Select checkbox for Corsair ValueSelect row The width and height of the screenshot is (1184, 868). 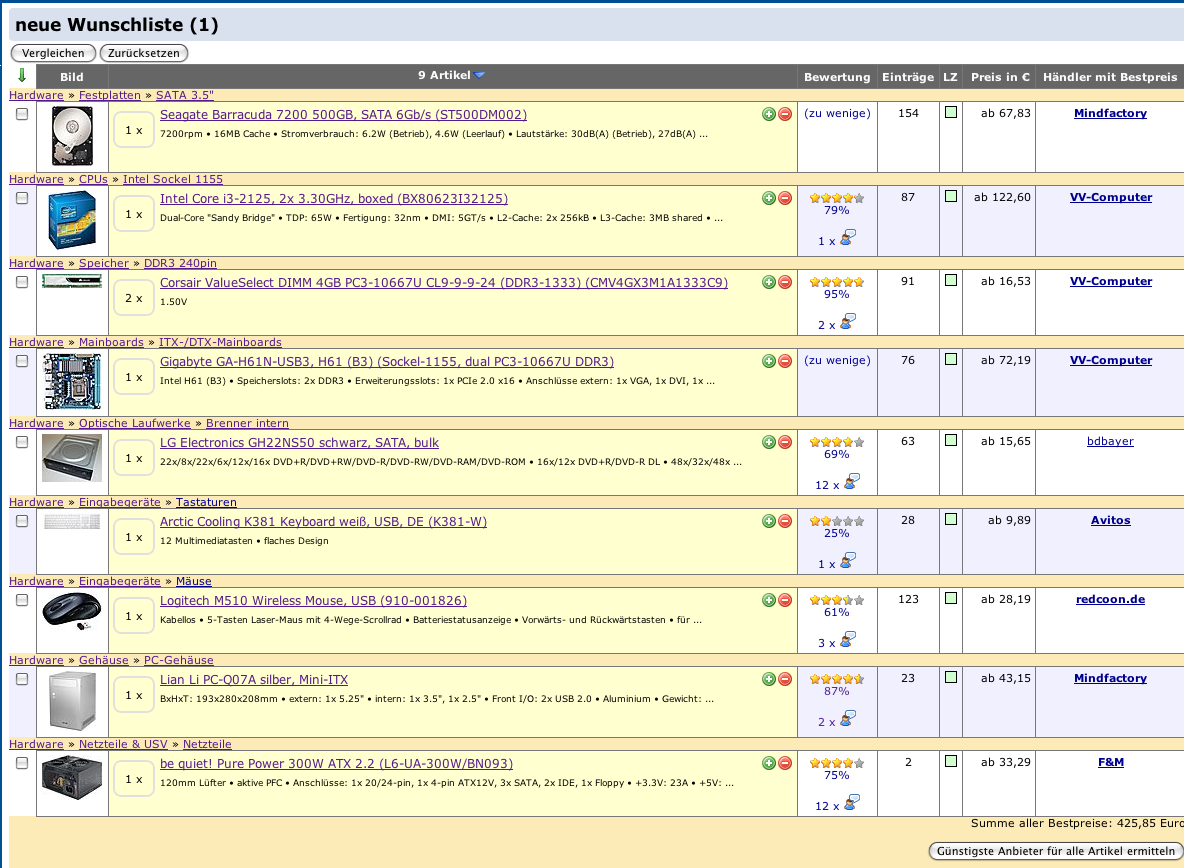pyautogui.click(x=22, y=282)
